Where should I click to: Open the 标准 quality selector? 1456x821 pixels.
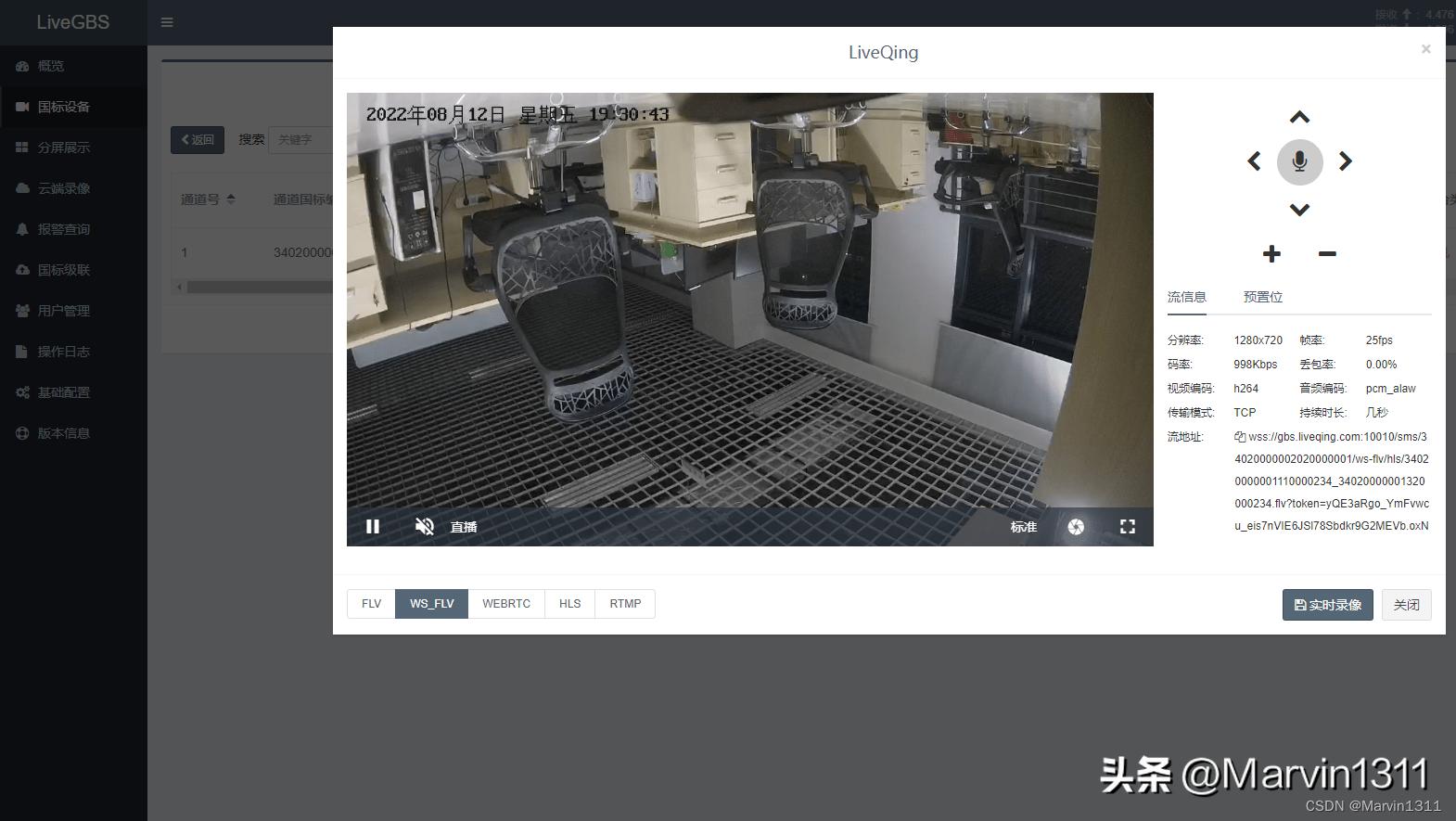[1024, 527]
